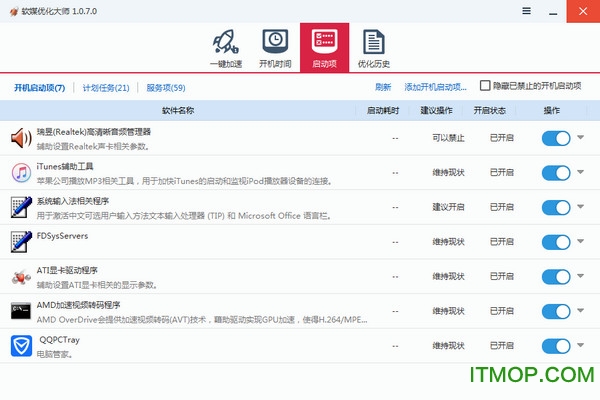Expand dropdown arrow for AMD加速视频转码程序 row
The height and width of the screenshot is (400, 600).
coord(580,310)
